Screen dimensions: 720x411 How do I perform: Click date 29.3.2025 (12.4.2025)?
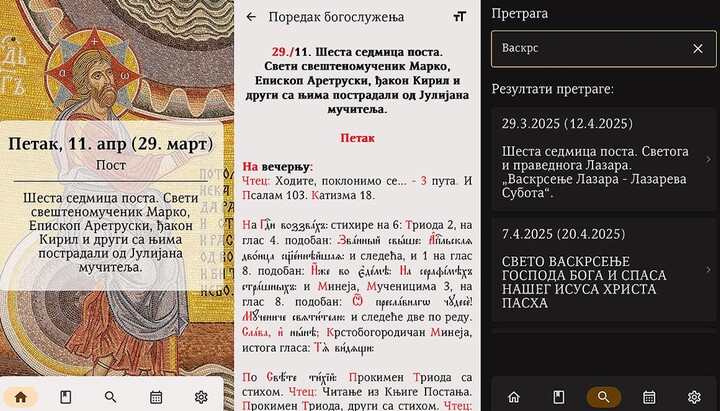tap(567, 124)
